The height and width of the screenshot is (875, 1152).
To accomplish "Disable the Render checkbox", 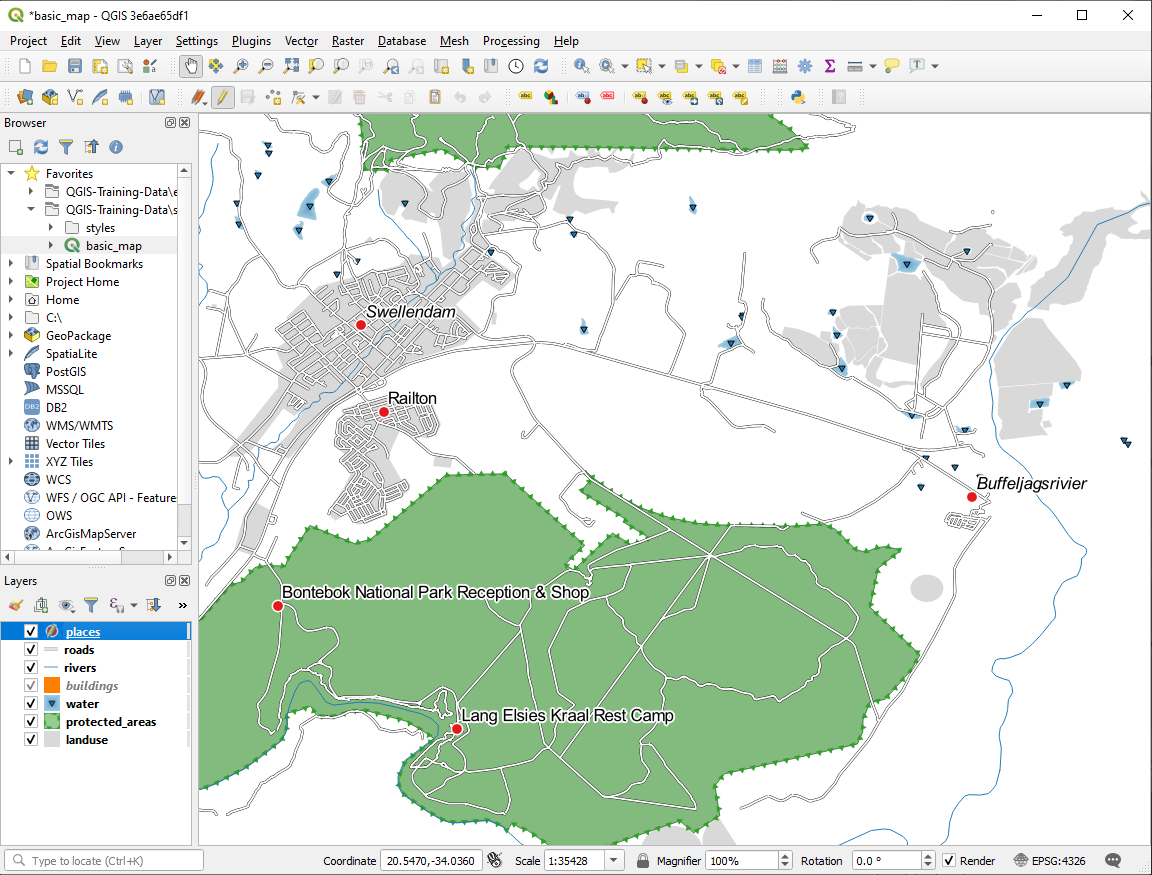I will click(x=949, y=861).
